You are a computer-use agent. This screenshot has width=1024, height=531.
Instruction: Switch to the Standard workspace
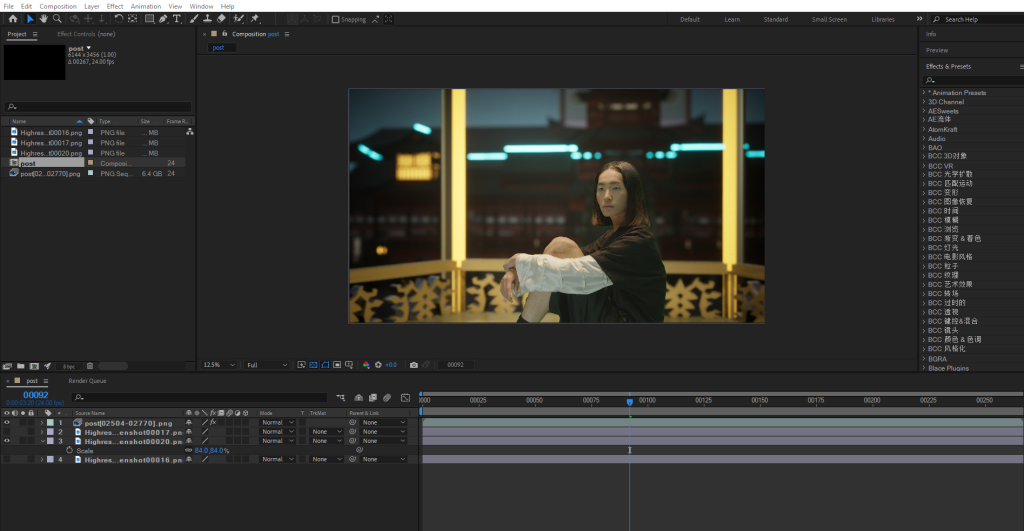[x=776, y=20]
